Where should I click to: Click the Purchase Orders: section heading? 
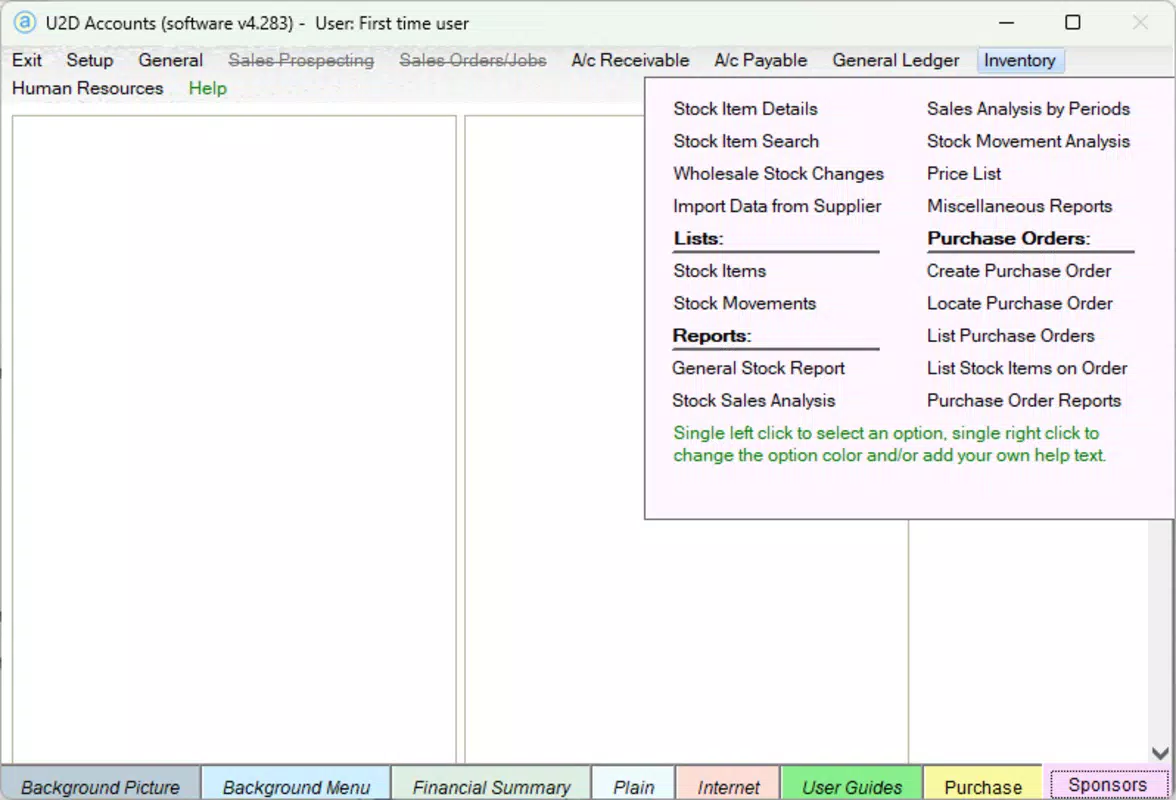(1009, 238)
